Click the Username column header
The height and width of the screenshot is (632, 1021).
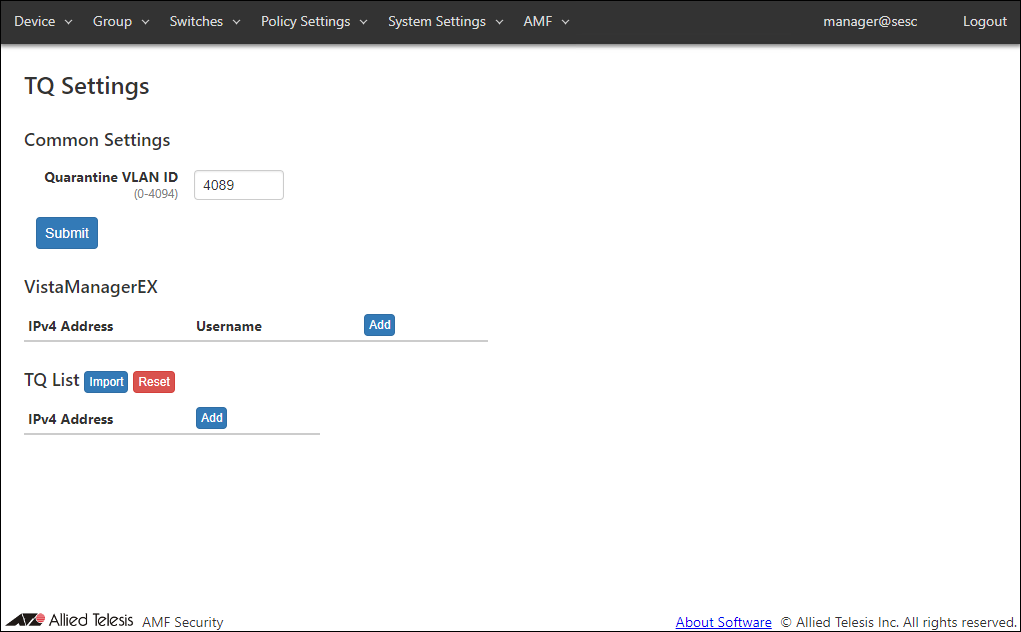(x=229, y=326)
